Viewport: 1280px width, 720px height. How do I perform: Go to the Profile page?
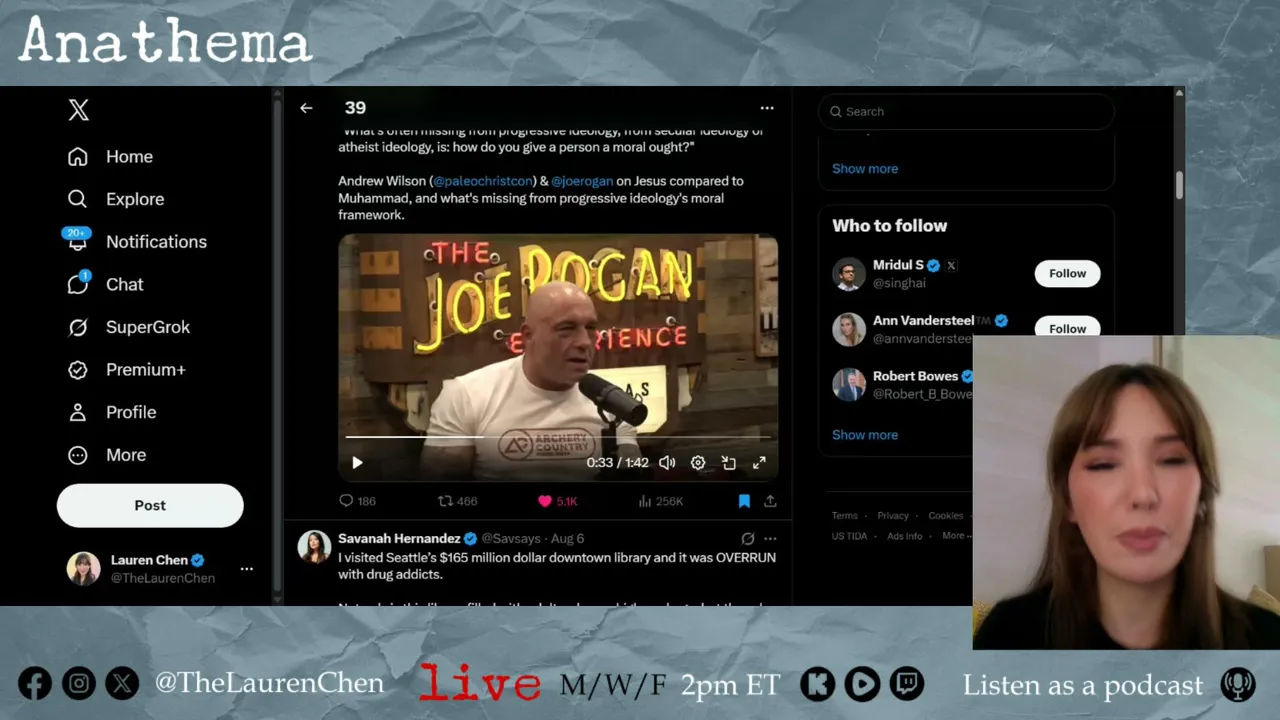point(111,412)
